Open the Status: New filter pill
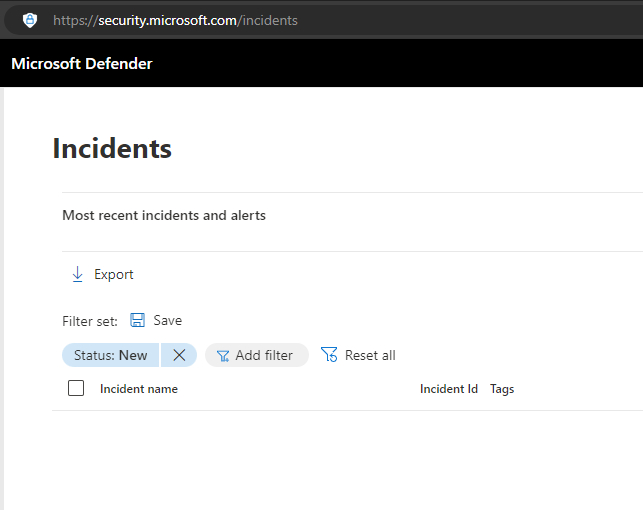The image size is (643, 510). pyautogui.click(x=110, y=355)
